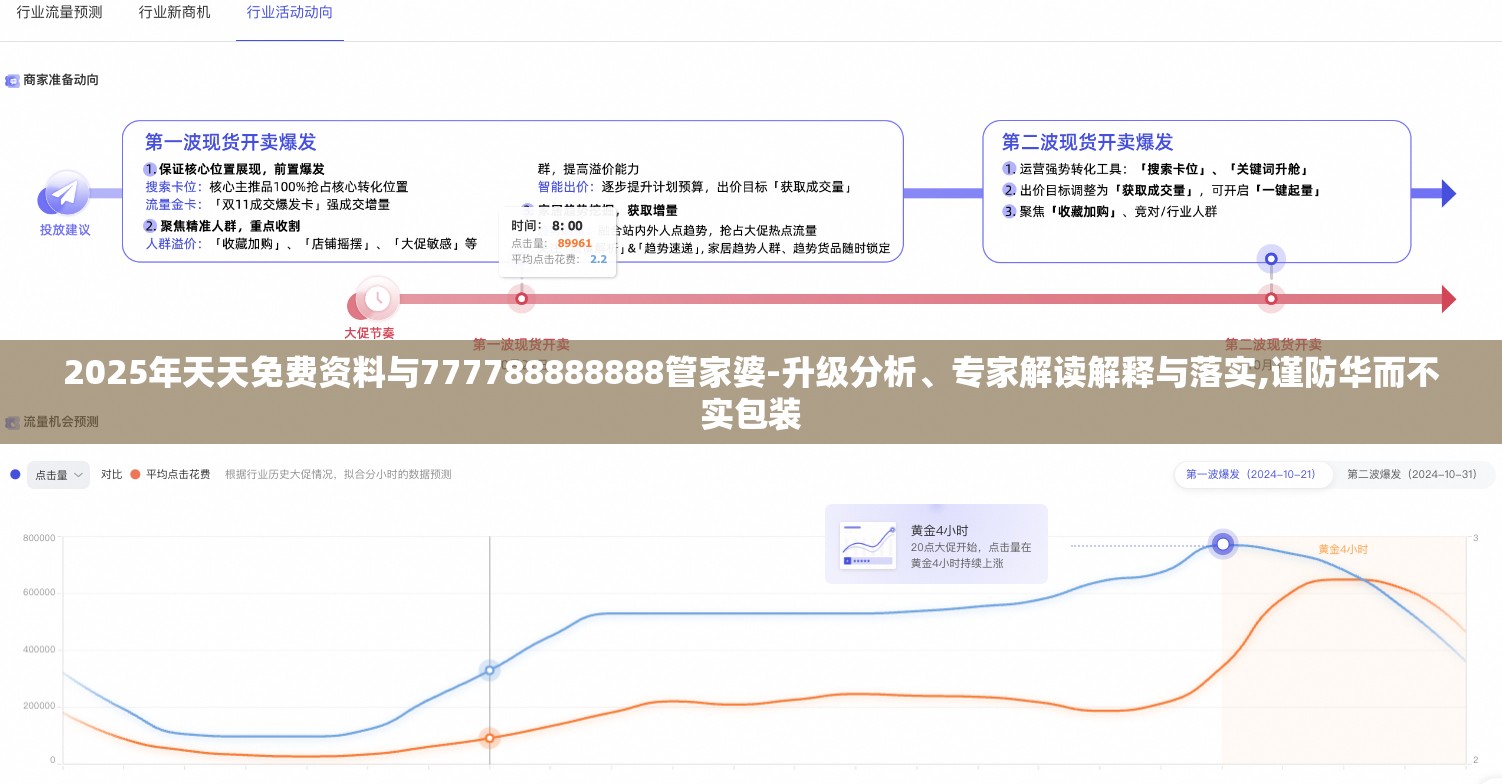Open the 点击量 metric dropdown
The image size is (1502, 784).
click(58, 475)
